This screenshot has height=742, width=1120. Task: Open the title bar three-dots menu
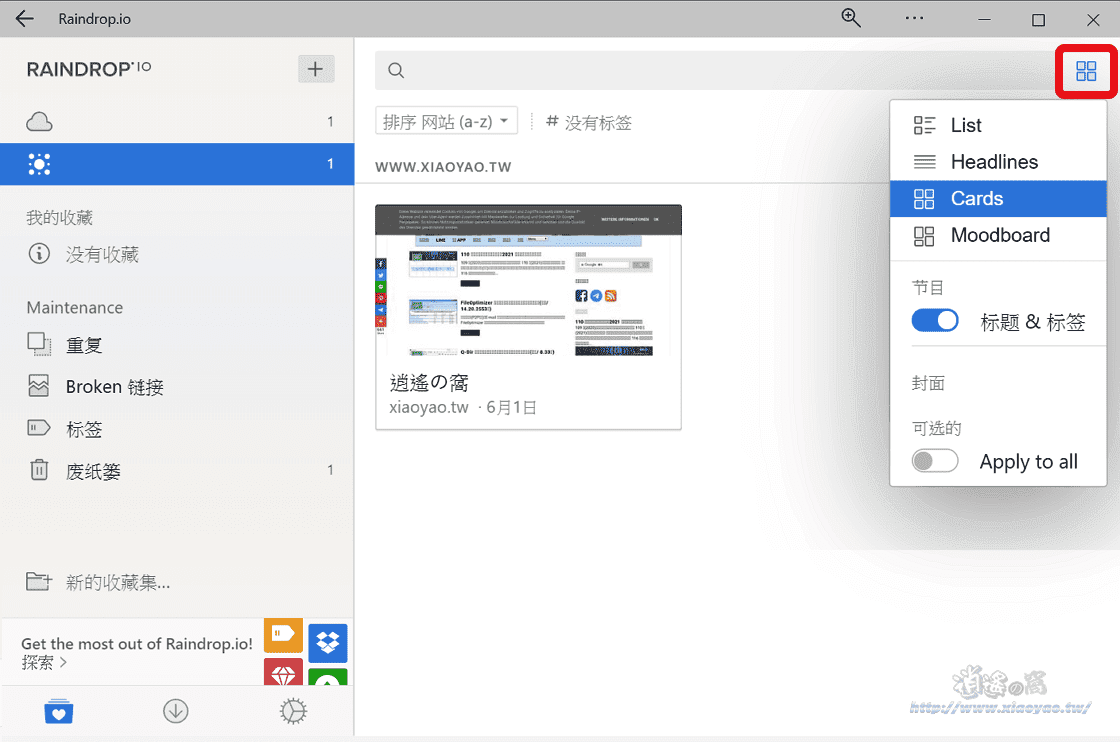tap(914, 19)
